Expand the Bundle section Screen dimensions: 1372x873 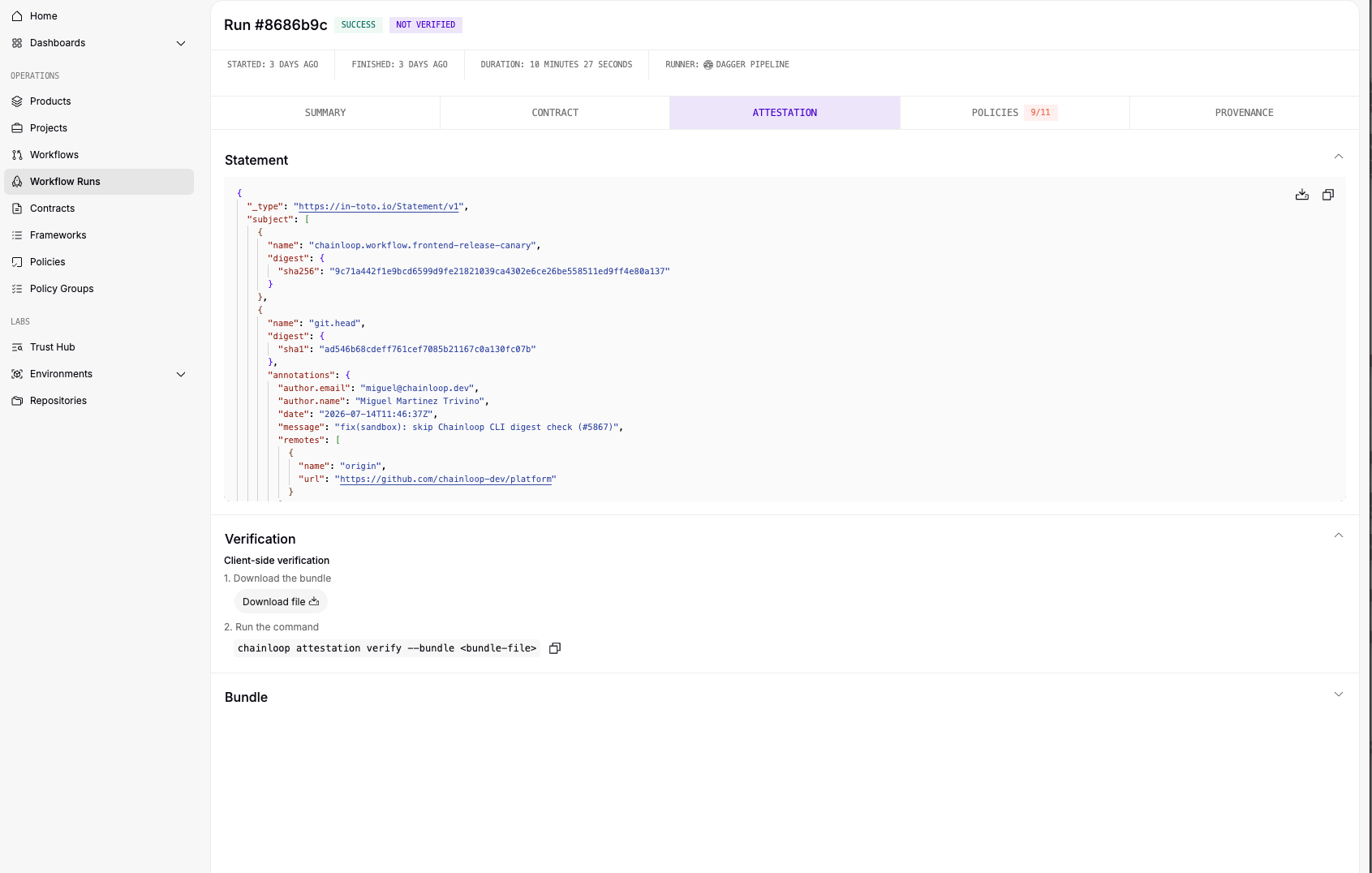click(x=1339, y=695)
